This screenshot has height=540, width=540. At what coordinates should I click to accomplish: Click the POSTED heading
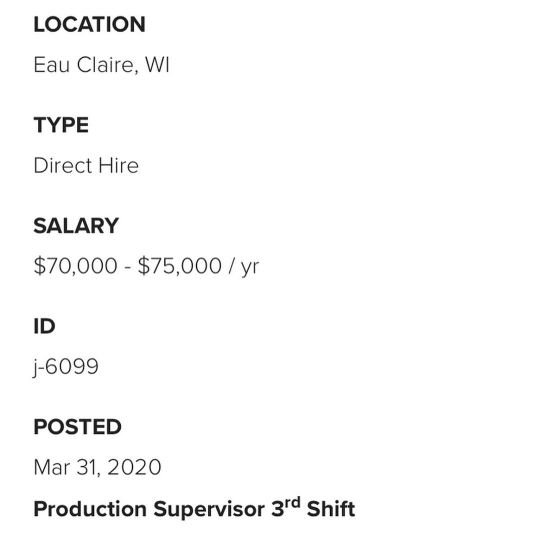tap(77, 427)
